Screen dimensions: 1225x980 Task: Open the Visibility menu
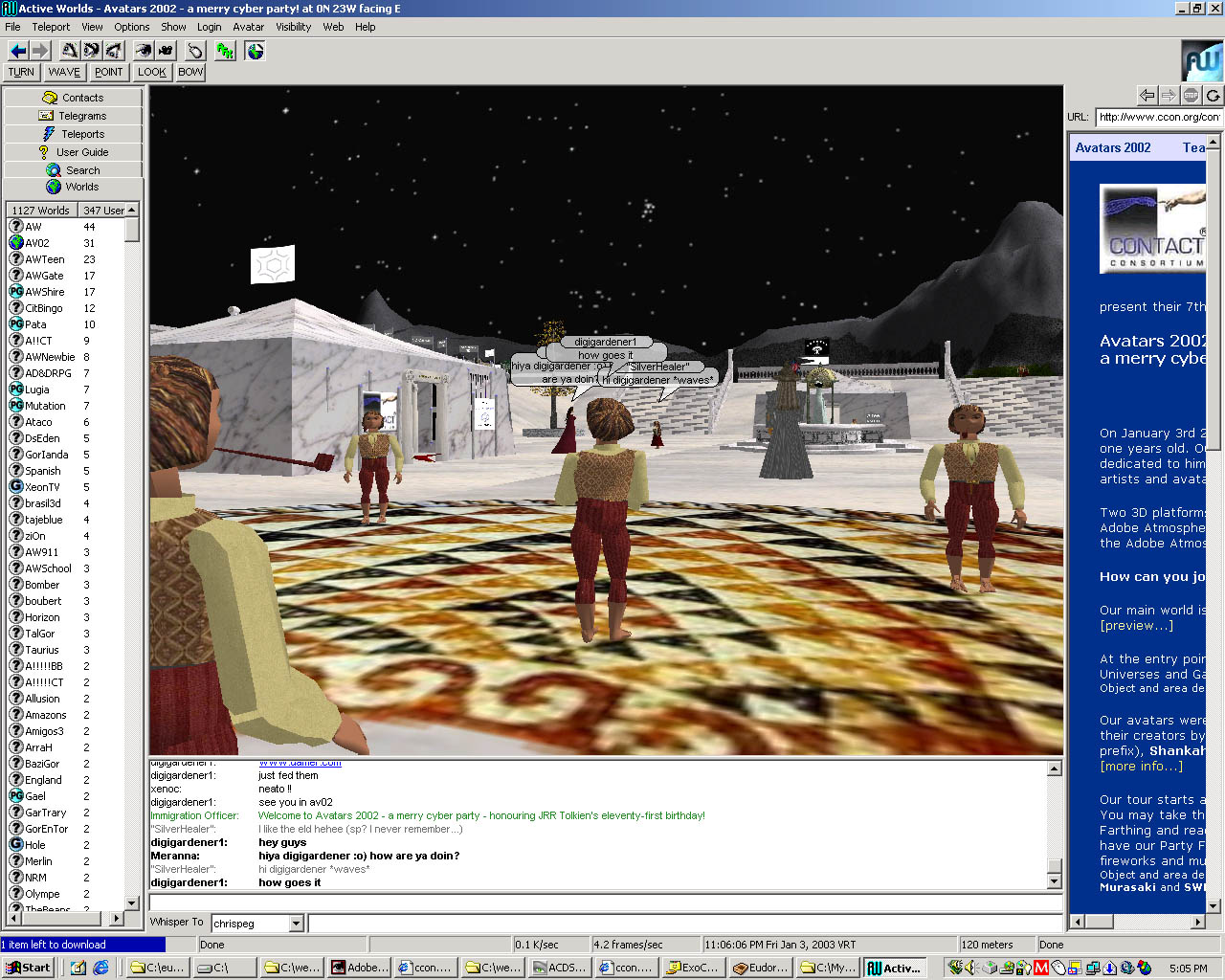point(293,27)
